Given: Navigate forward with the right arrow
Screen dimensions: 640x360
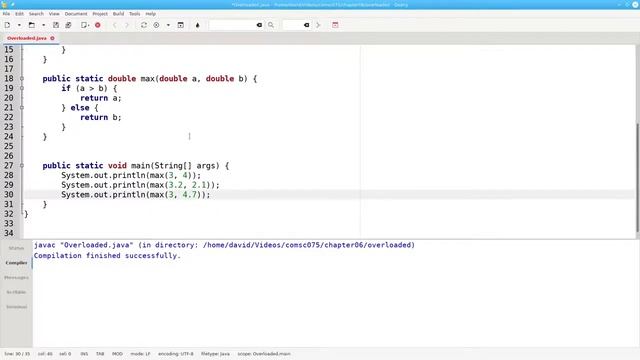Looking at the screenshot, I should click(x=127, y=25).
